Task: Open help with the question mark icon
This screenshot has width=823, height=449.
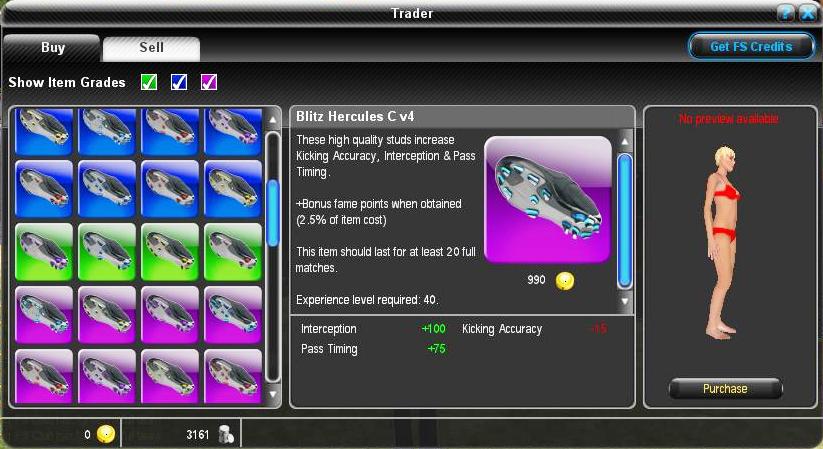Action: pos(785,13)
